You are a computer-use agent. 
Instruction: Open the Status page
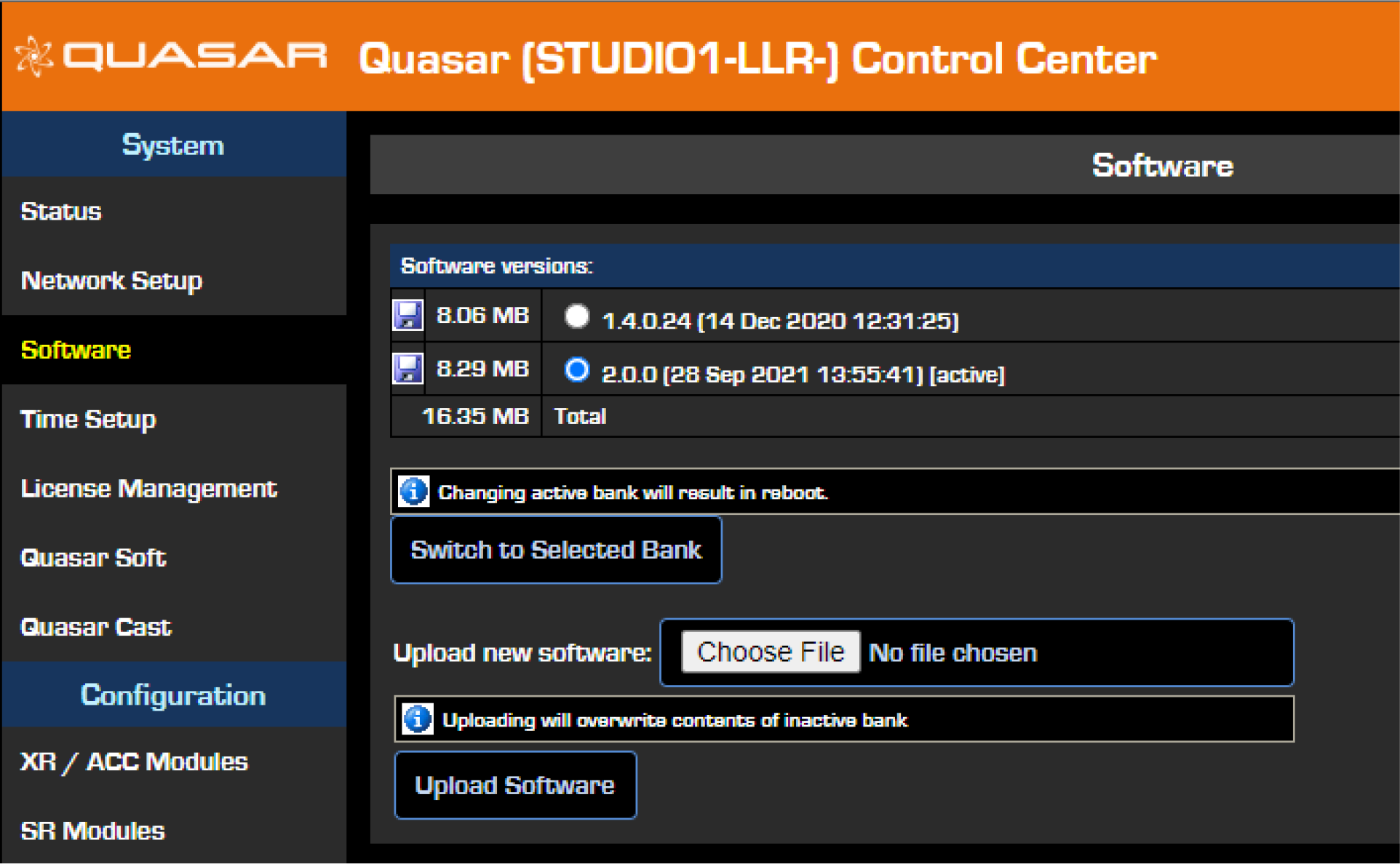[174, 211]
